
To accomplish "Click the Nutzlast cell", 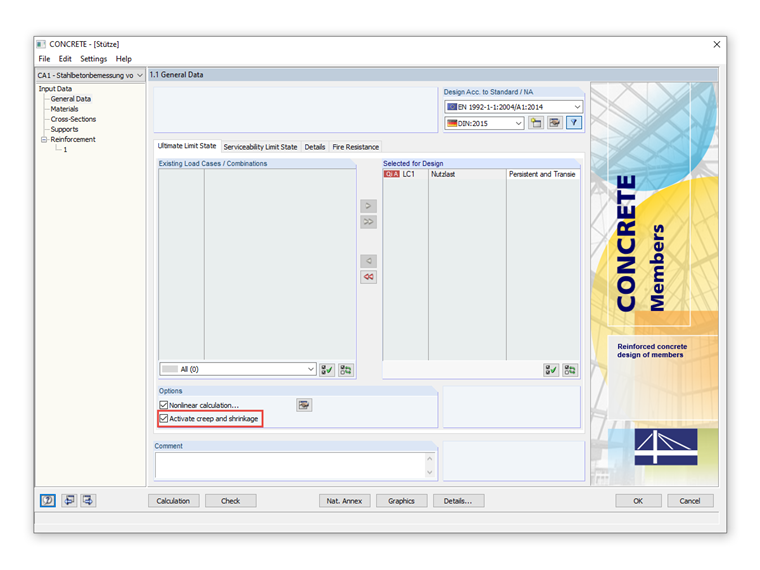I will tap(467, 174).
